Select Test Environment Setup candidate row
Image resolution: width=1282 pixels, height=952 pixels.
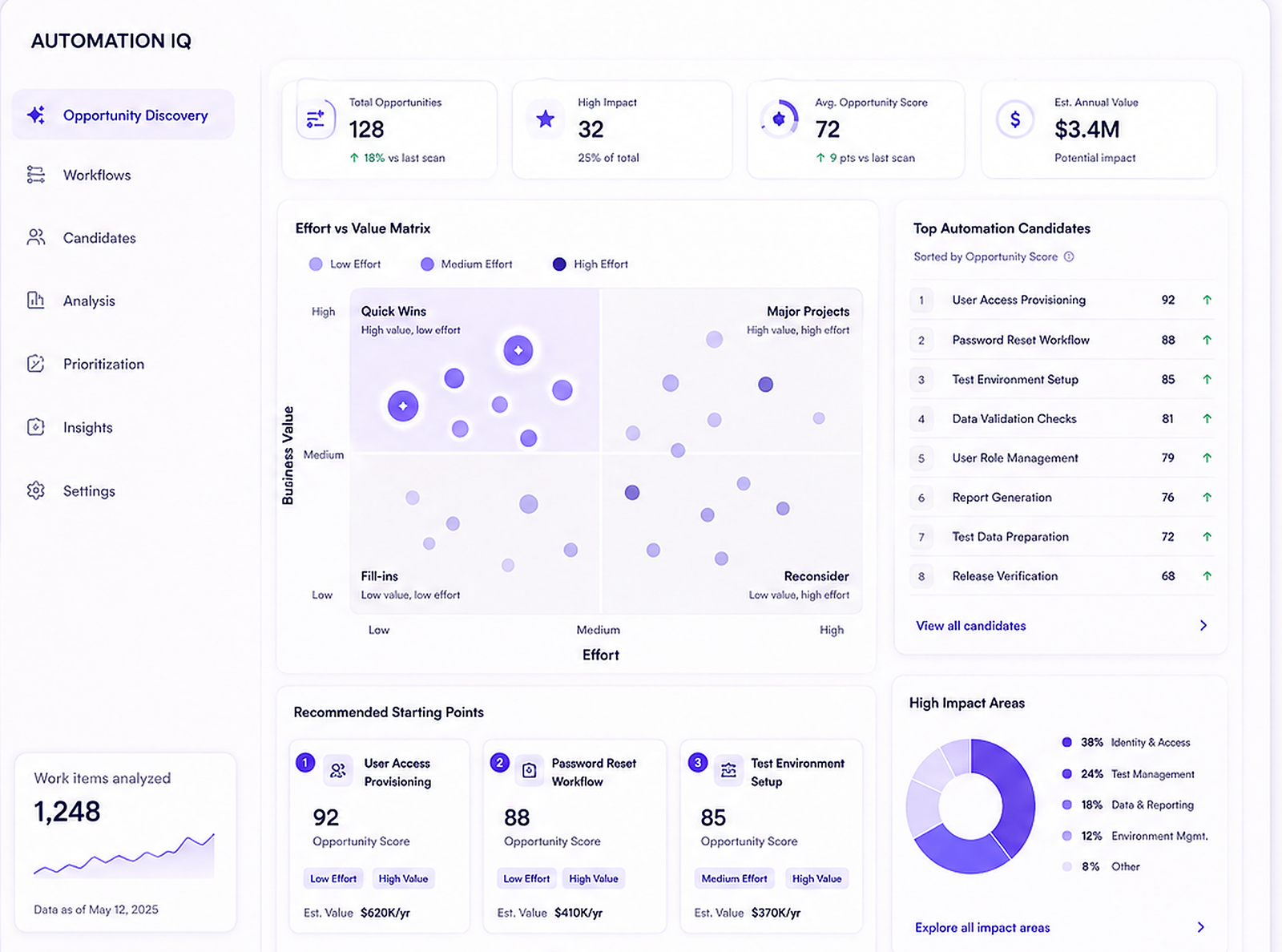tap(1062, 379)
